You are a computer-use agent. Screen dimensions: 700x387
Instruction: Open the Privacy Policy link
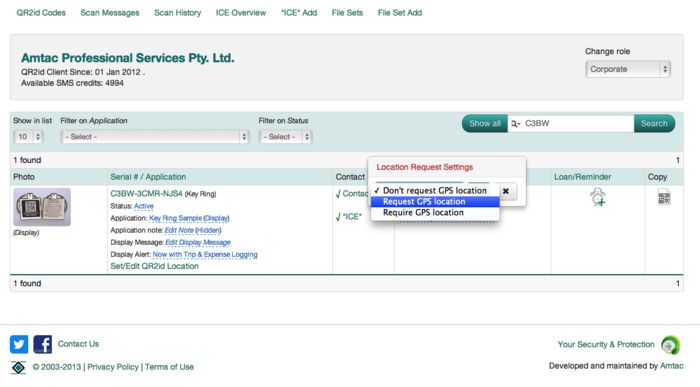coord(113,367)
